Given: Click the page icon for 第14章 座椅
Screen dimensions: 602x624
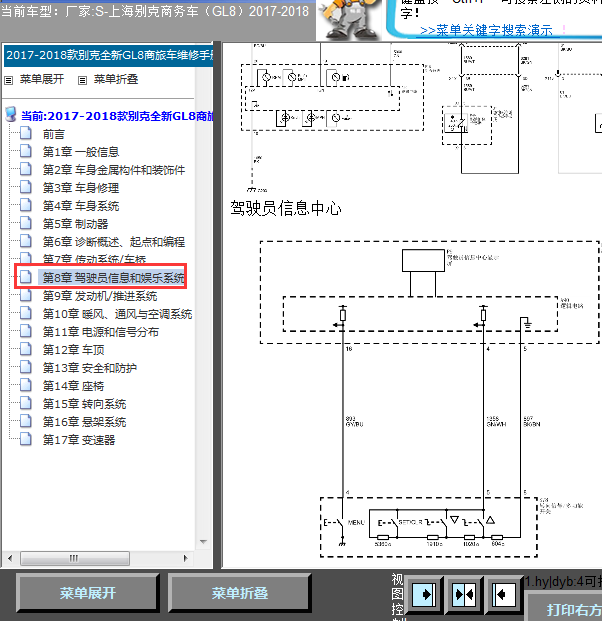Looking at the screenshot, I should [26, 385].
